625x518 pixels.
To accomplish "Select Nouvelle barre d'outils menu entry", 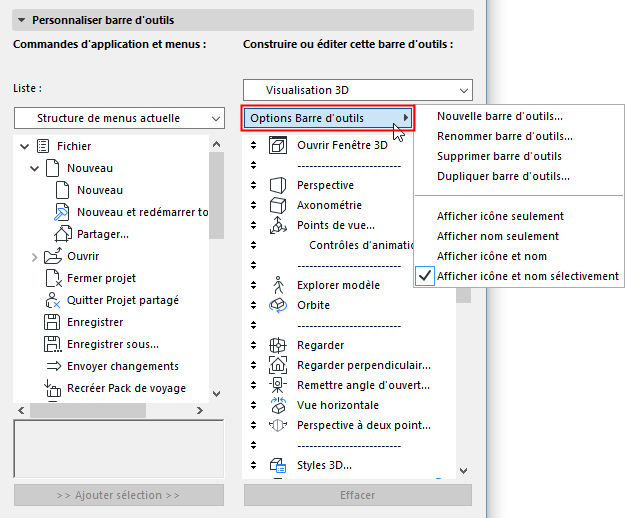I will [499, 116].
